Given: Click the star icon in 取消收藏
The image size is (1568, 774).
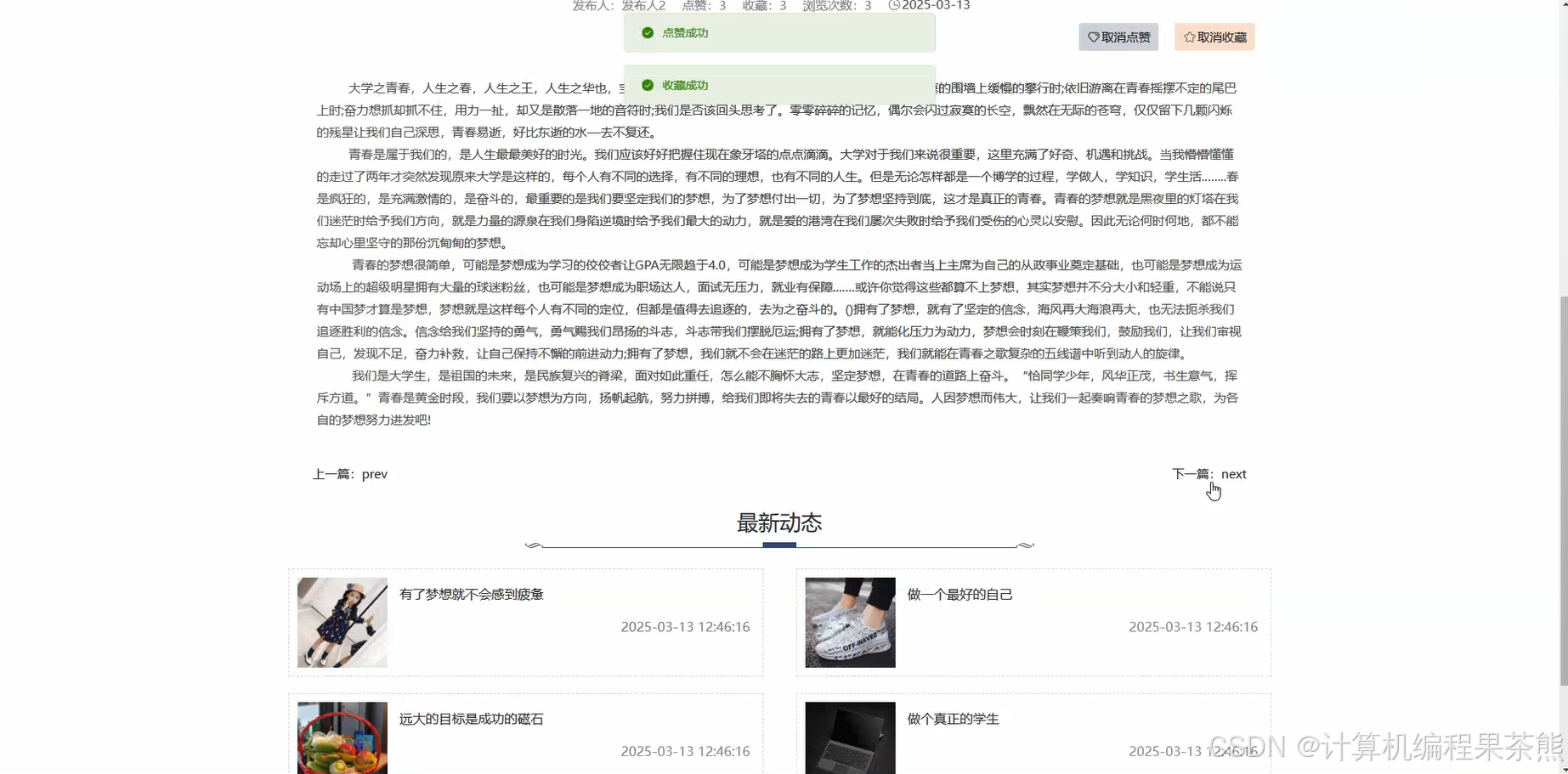Looking at the screenshot, I should (1190, 37).
